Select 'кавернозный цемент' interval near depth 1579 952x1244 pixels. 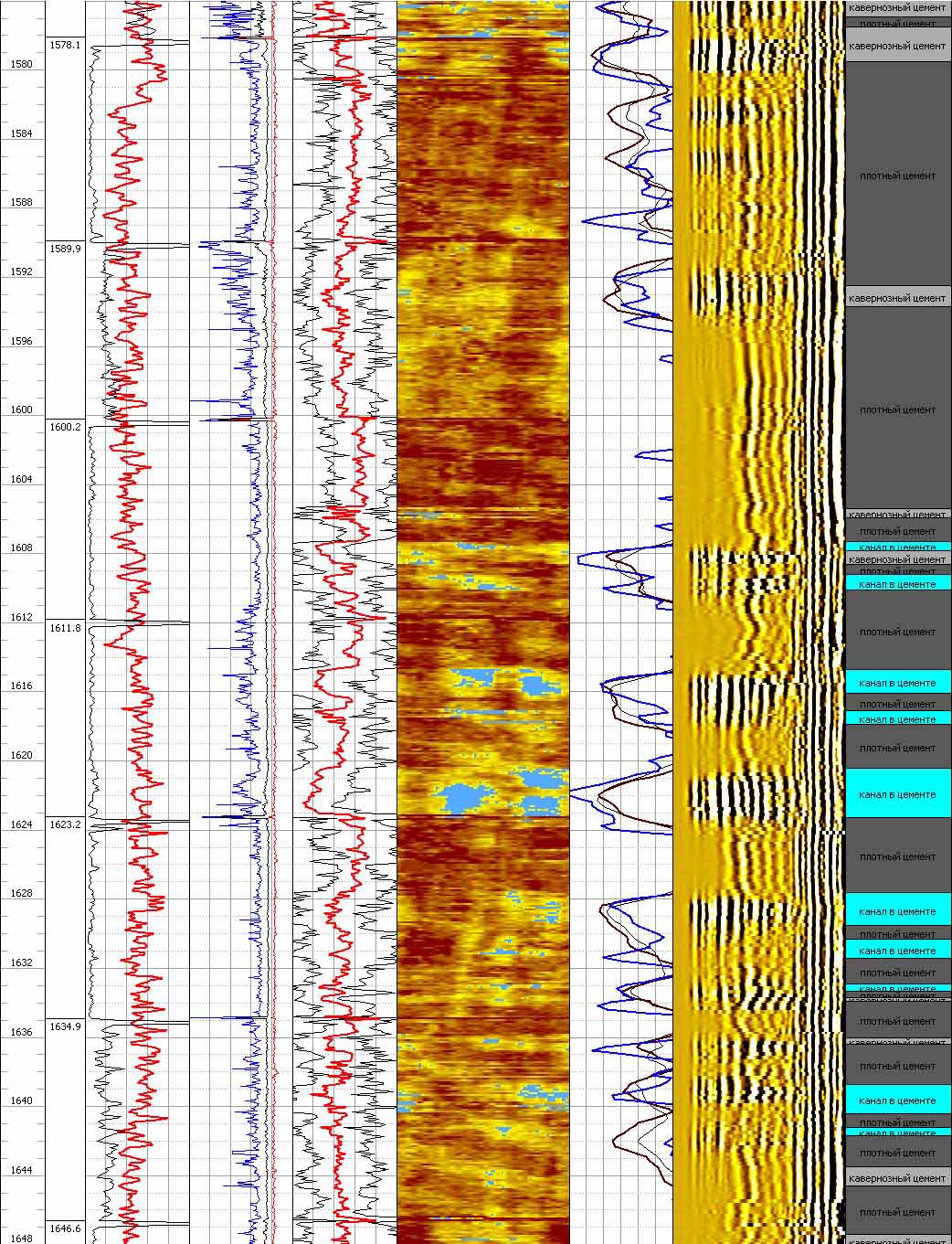898,46
